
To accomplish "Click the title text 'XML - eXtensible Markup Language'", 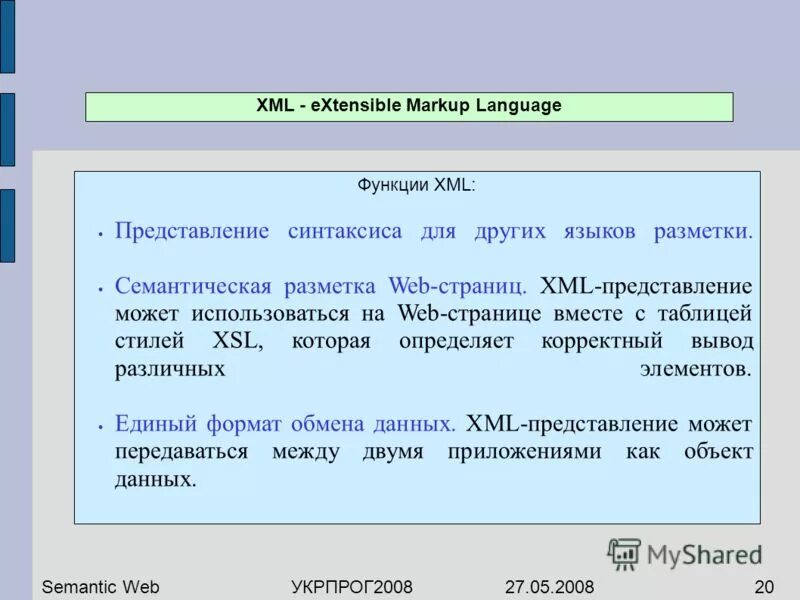I will [x=408, y=104].
